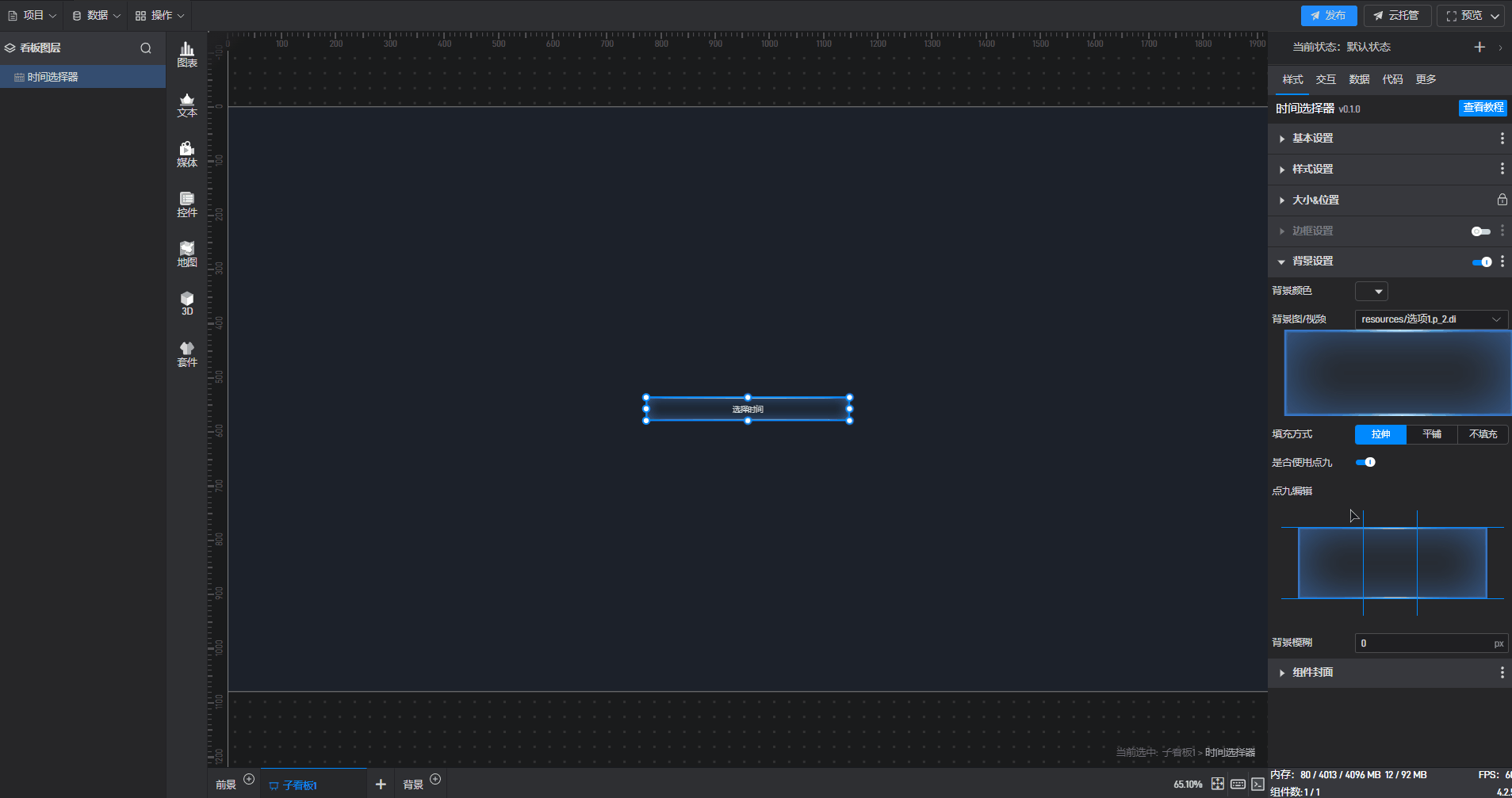Click the lock icon for 大小&位置
Screen dimensions: 1512x798
click(x=1502, y=200)
